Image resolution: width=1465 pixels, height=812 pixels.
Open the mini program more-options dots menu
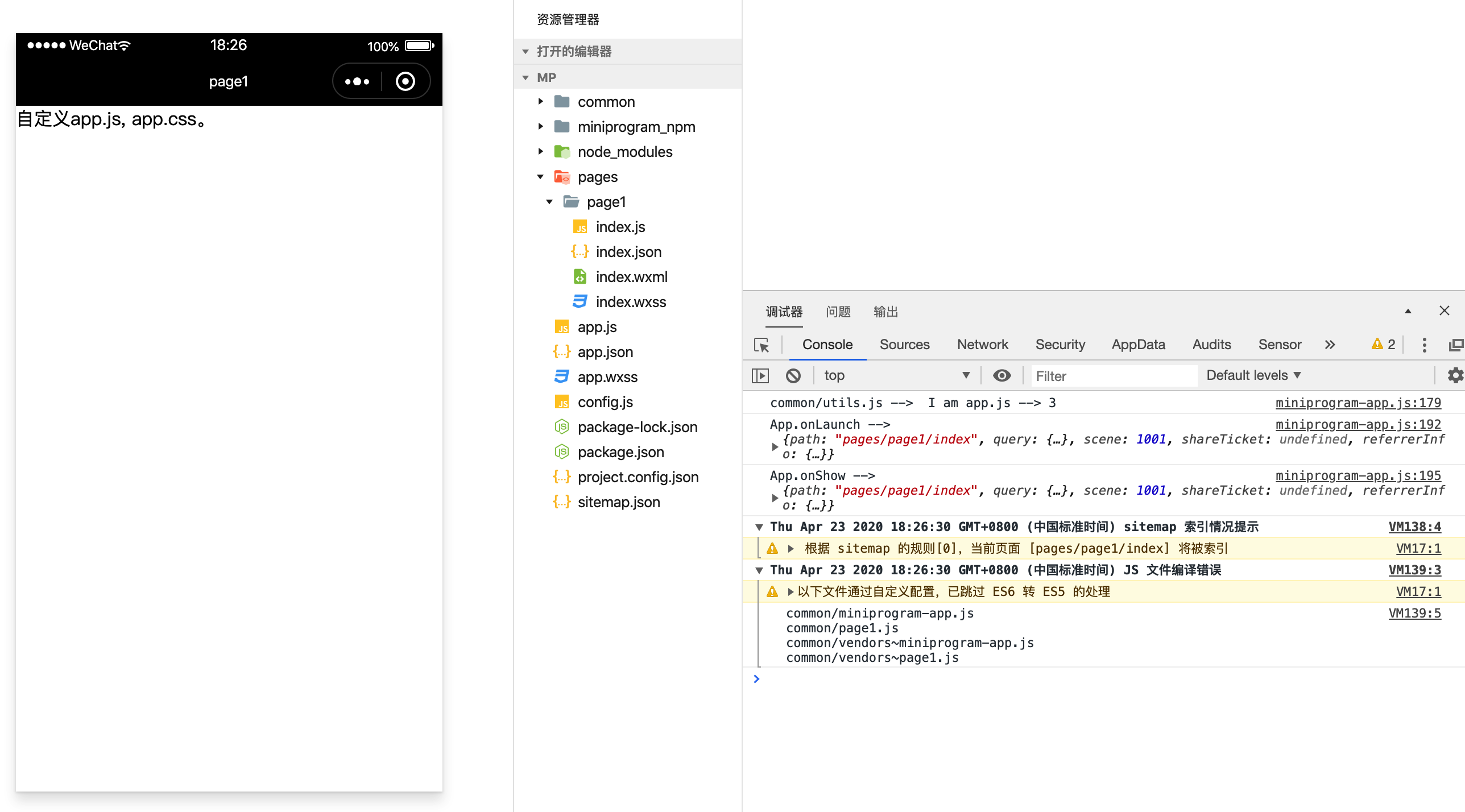(357, 81)
